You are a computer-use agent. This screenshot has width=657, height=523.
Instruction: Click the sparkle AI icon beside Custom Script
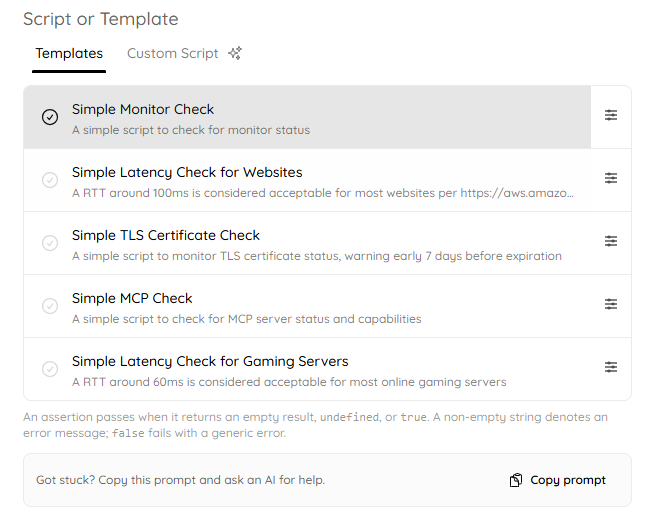235,53
